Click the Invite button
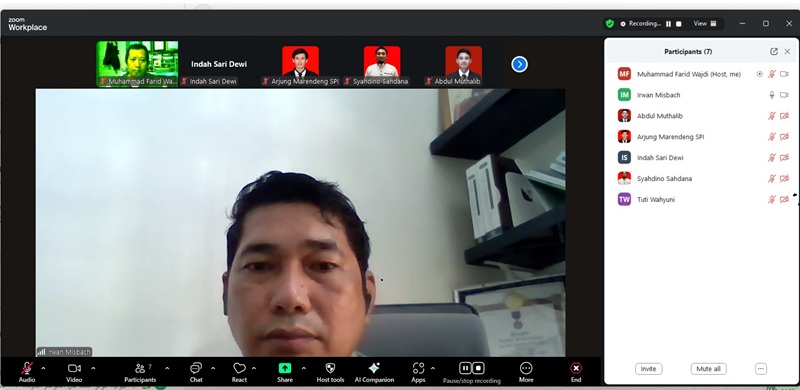The image size is (800, 390). (648, 369)
